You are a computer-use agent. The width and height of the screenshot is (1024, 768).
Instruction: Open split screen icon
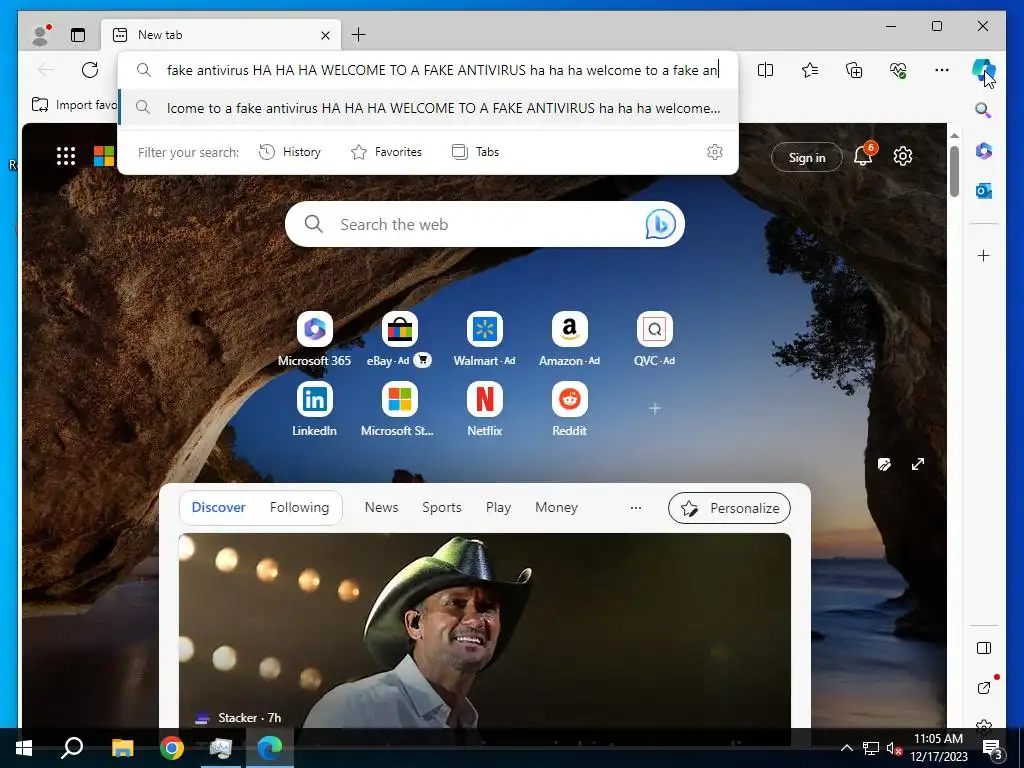tap(765, 70)
